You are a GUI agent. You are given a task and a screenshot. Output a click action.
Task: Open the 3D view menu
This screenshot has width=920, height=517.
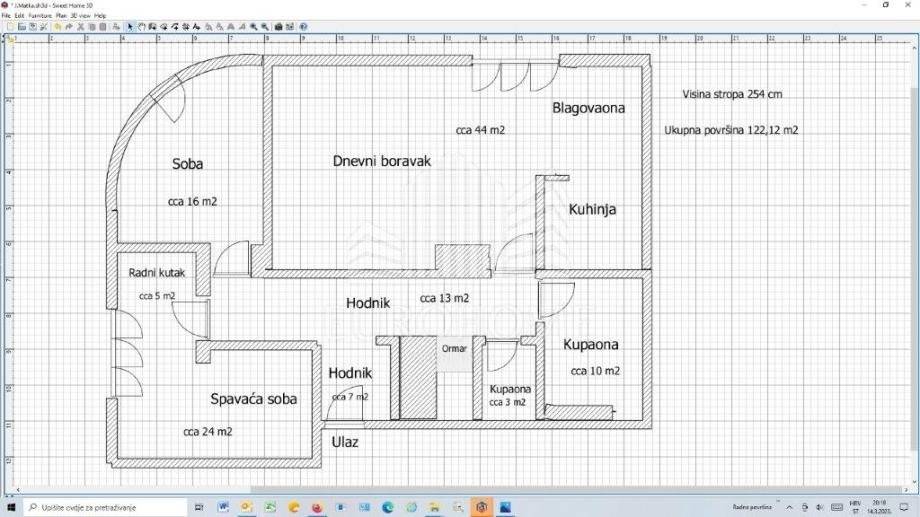[81, 15]
